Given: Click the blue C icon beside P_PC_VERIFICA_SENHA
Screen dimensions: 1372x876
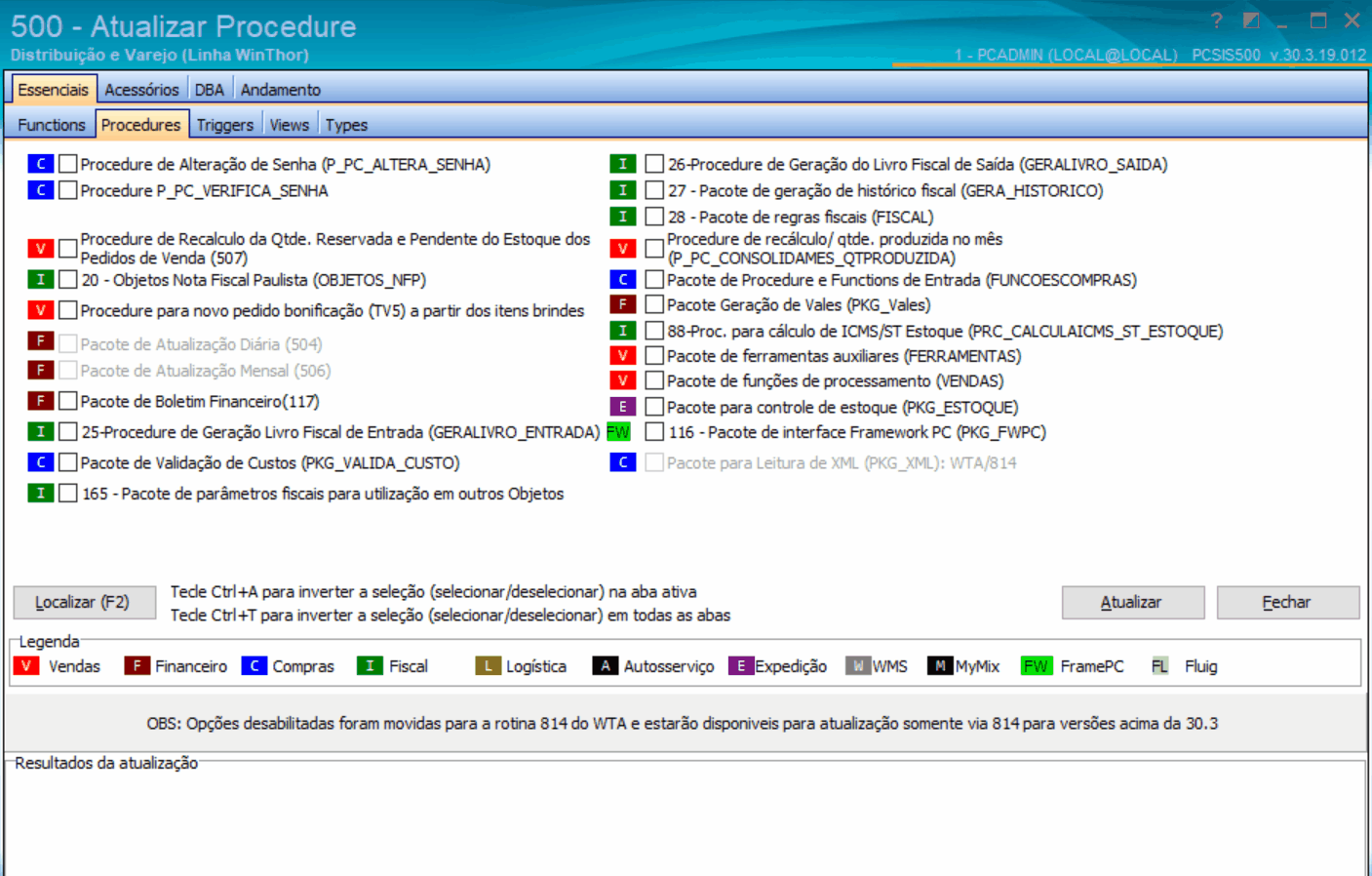Looking at the screenshot, I should pos(40,190).
